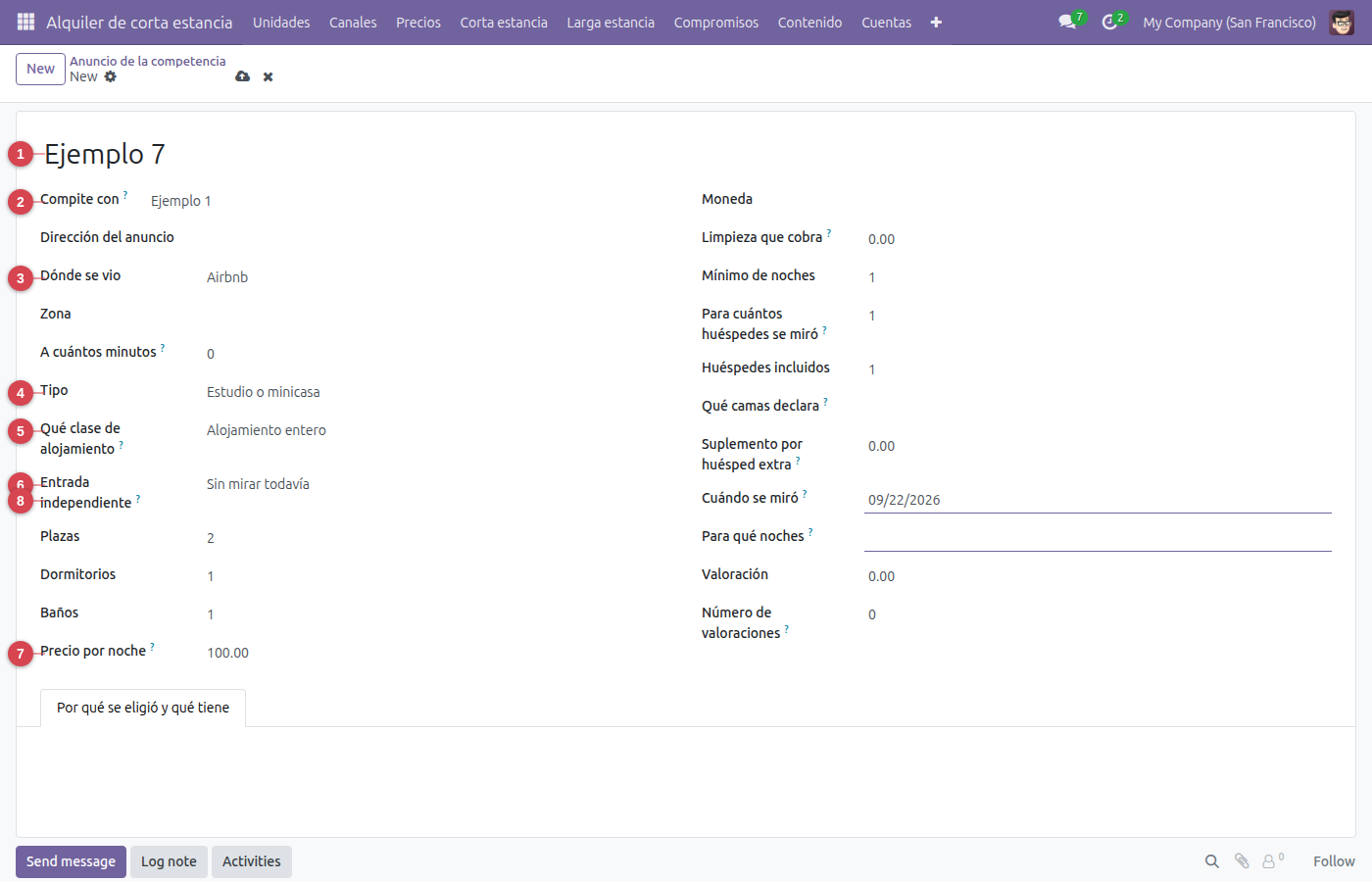Go back to Anuncio de la competencia list
This screenshot has width=1372, height=882.
(148, 61)
